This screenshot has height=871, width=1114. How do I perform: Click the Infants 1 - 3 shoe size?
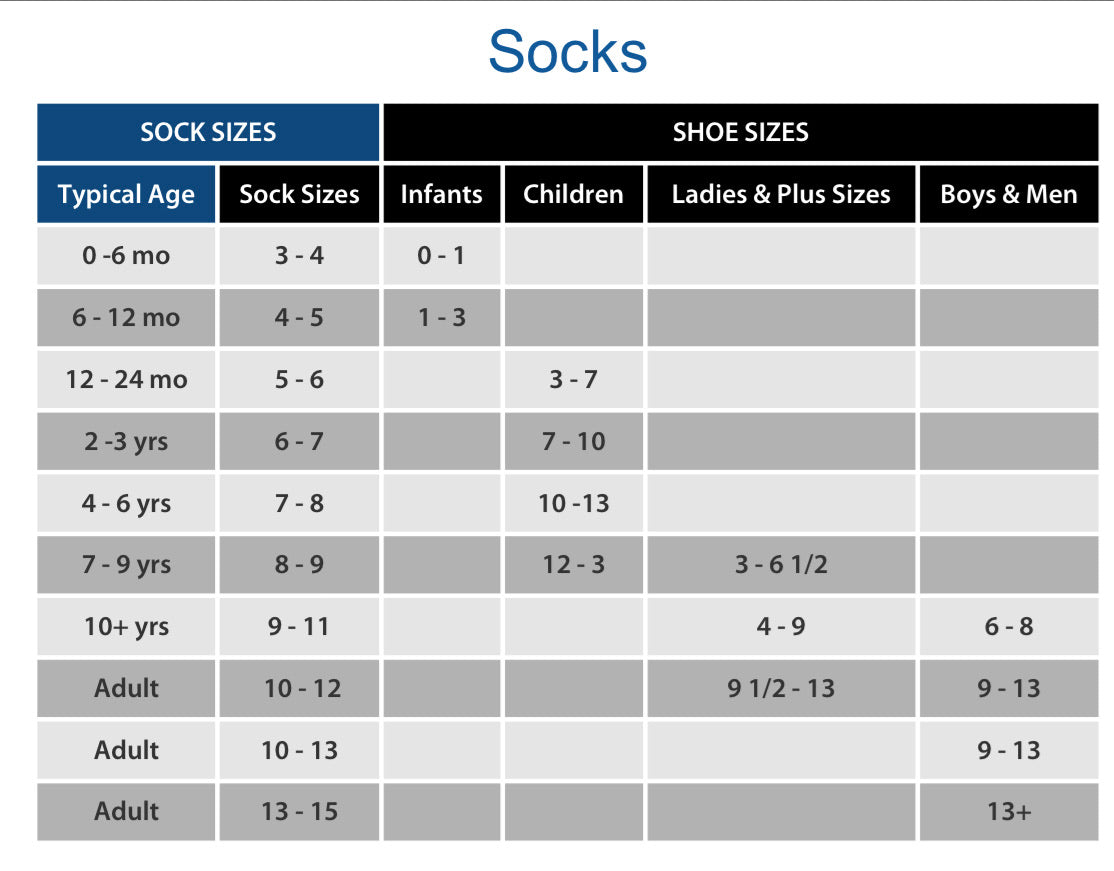[441, 318]
